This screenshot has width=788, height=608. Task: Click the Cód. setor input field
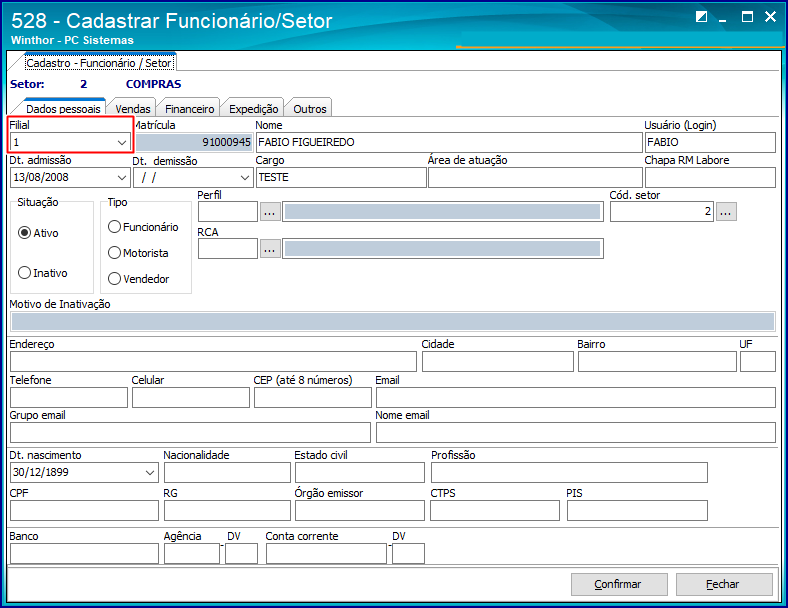(662, 212)
